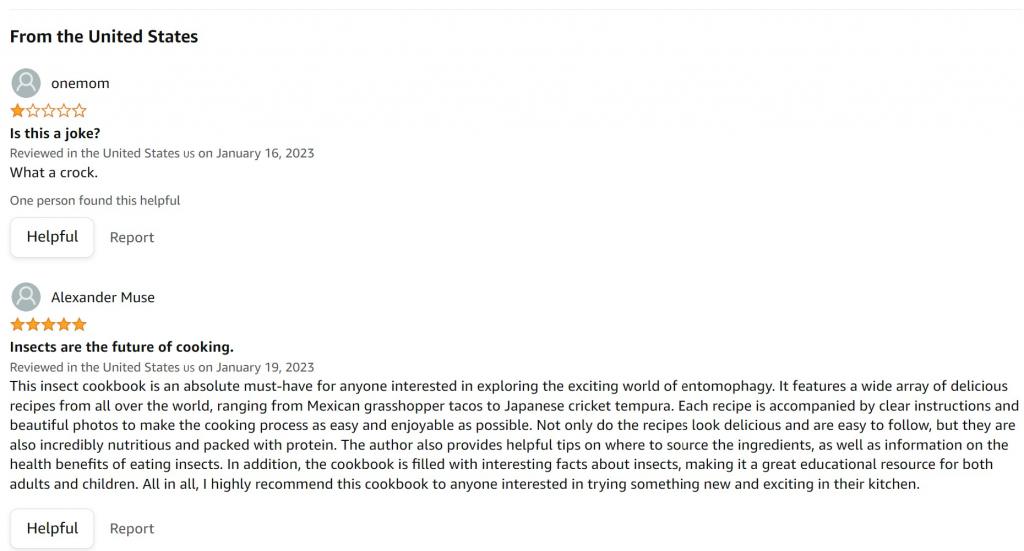
Task: Mark Alexander Muse's review as Helpful
Action: [x=52, y=528]
